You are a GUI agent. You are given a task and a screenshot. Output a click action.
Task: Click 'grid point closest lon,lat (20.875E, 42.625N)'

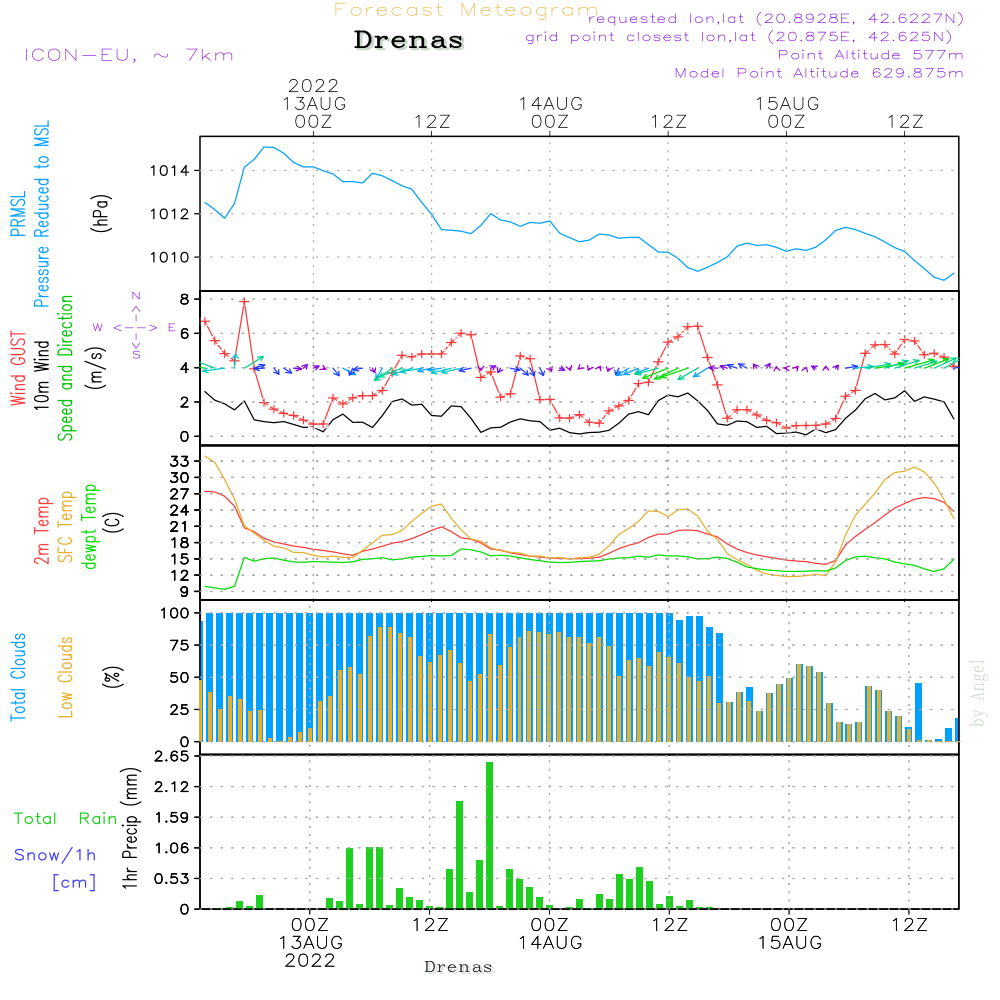739,37
